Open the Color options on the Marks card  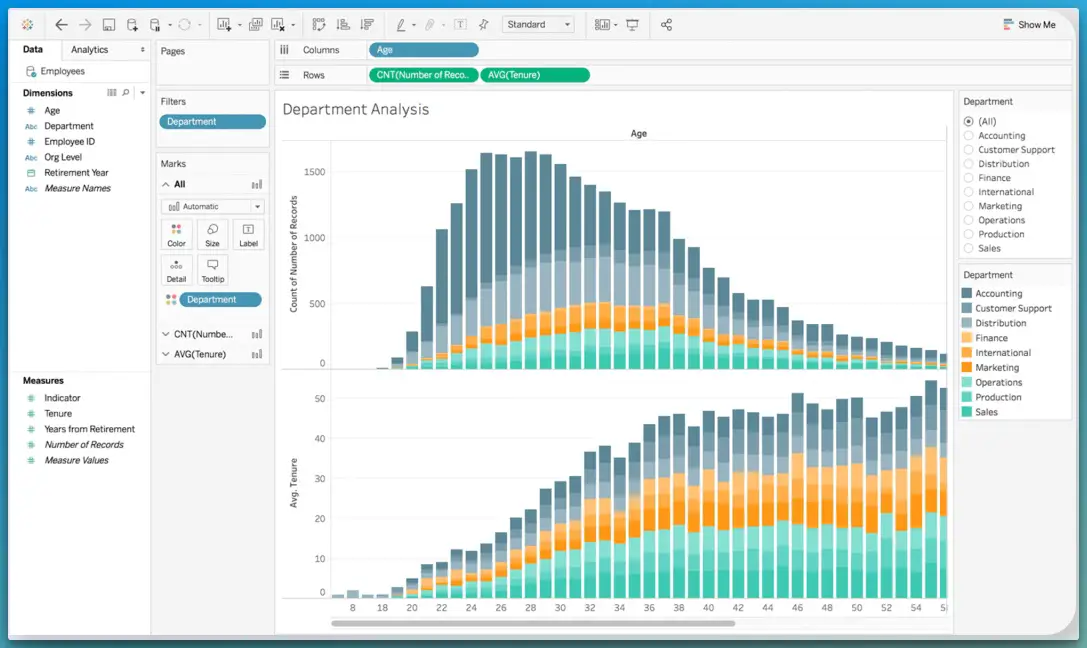pos(177,234)
